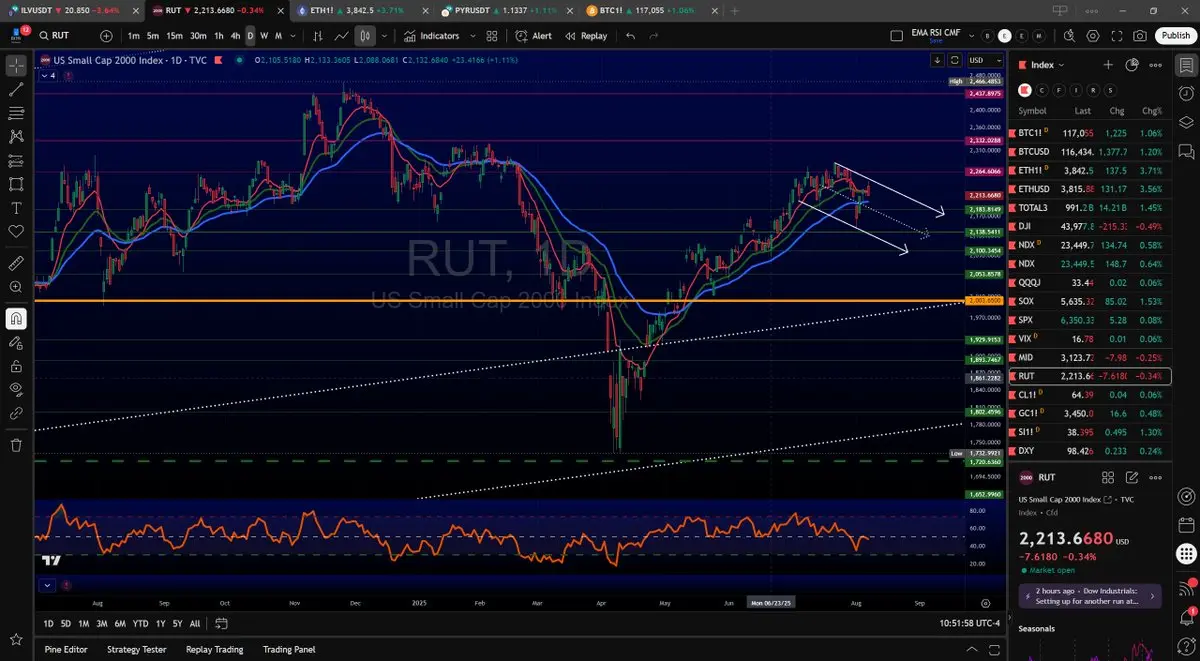The height and width of the screenshot is (661, 1200).
Task: Open the forecasting and measurement tools
Action: click(16, 161)
